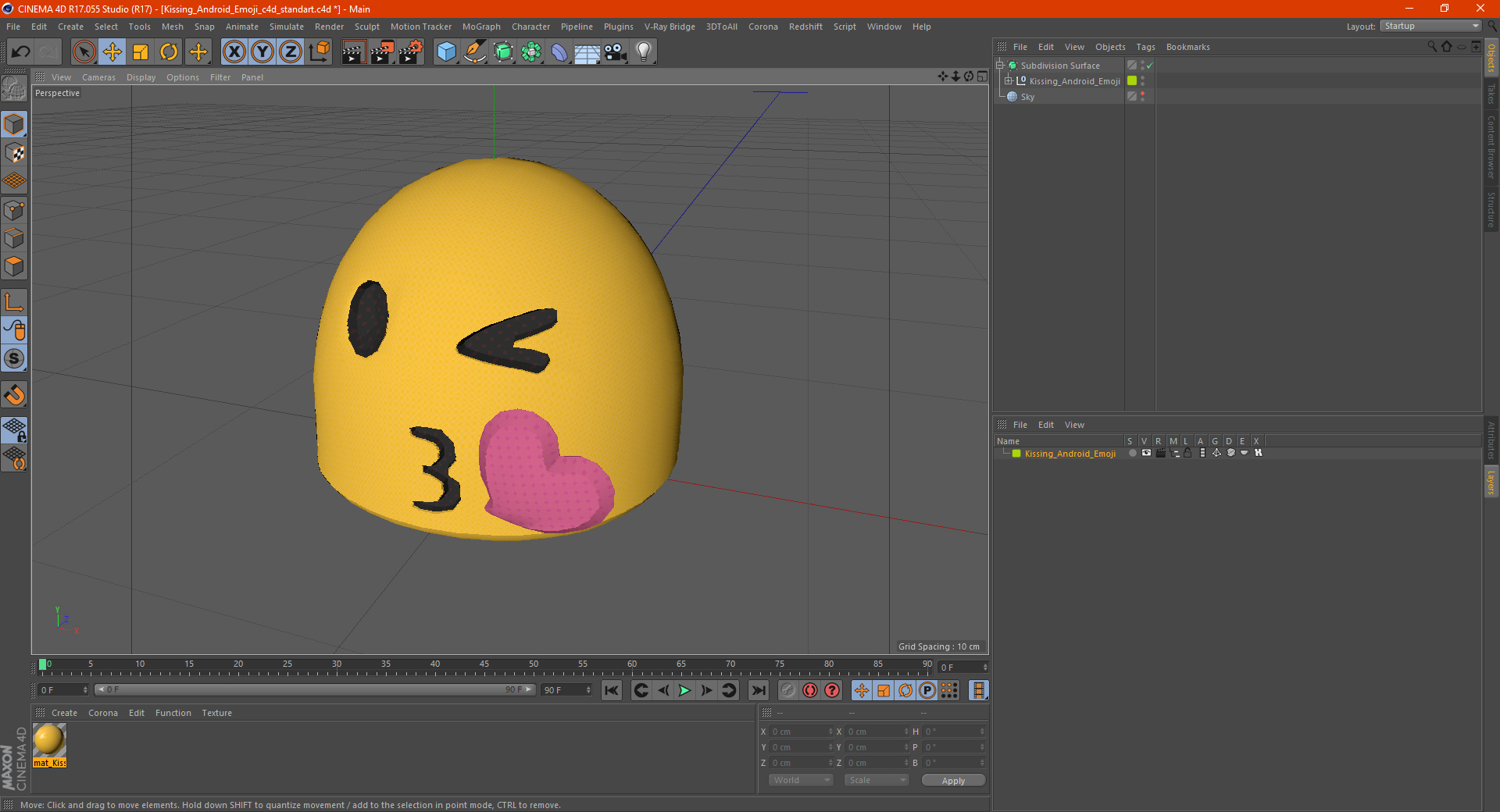Go to the start of the animation

tap(612, 690)
